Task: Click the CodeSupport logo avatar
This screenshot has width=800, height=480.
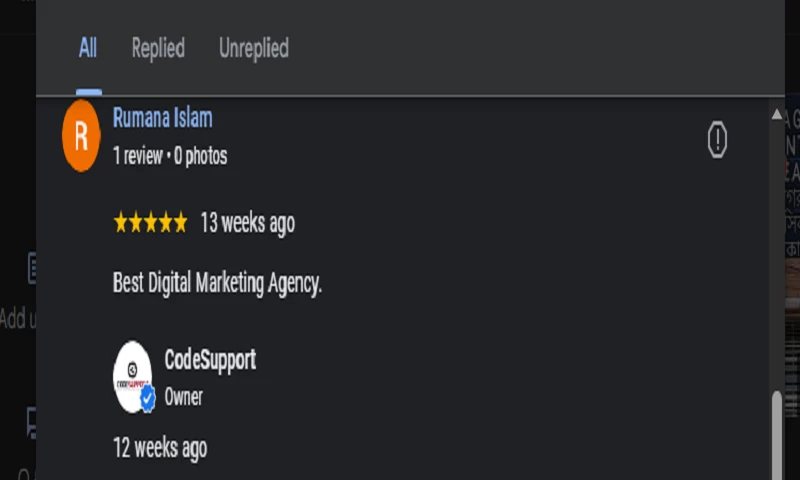Action: click(x=133, y=376)
